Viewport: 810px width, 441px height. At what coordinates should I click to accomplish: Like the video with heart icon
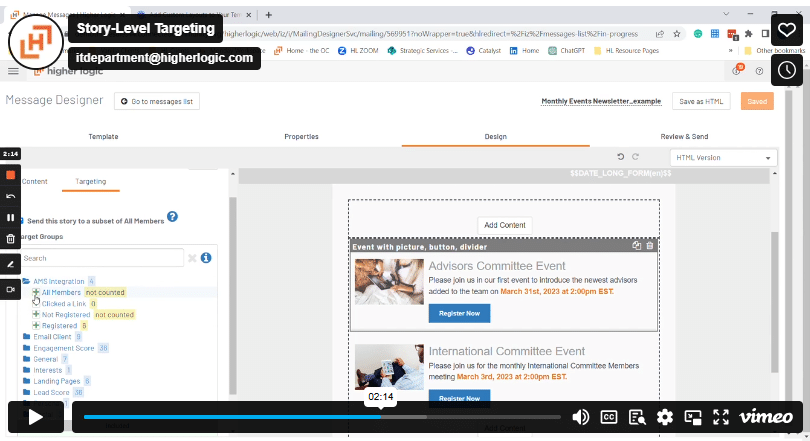pyautogui.click(x=787, y=30)
